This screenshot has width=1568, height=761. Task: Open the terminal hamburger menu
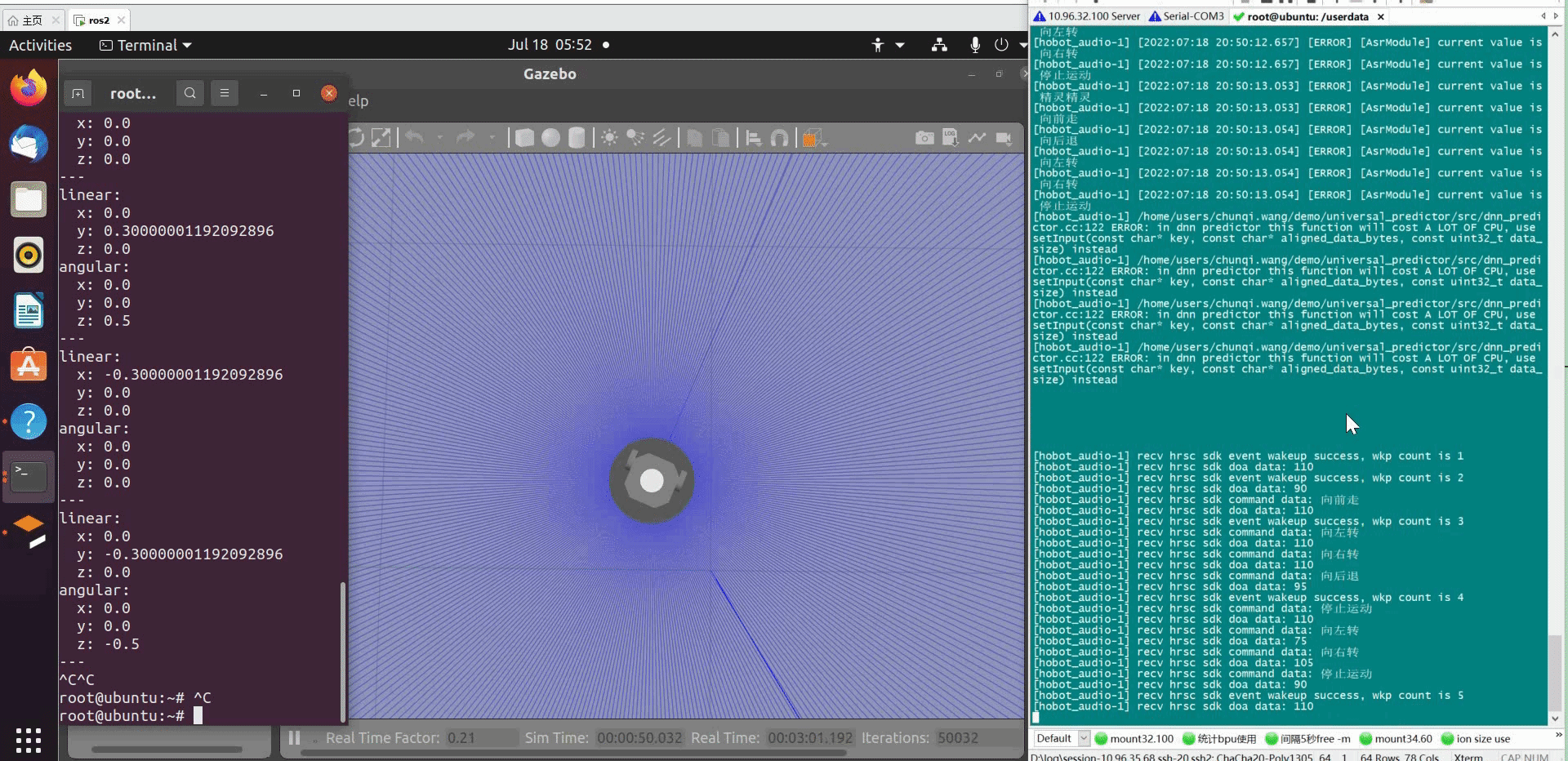pos(225,93)
